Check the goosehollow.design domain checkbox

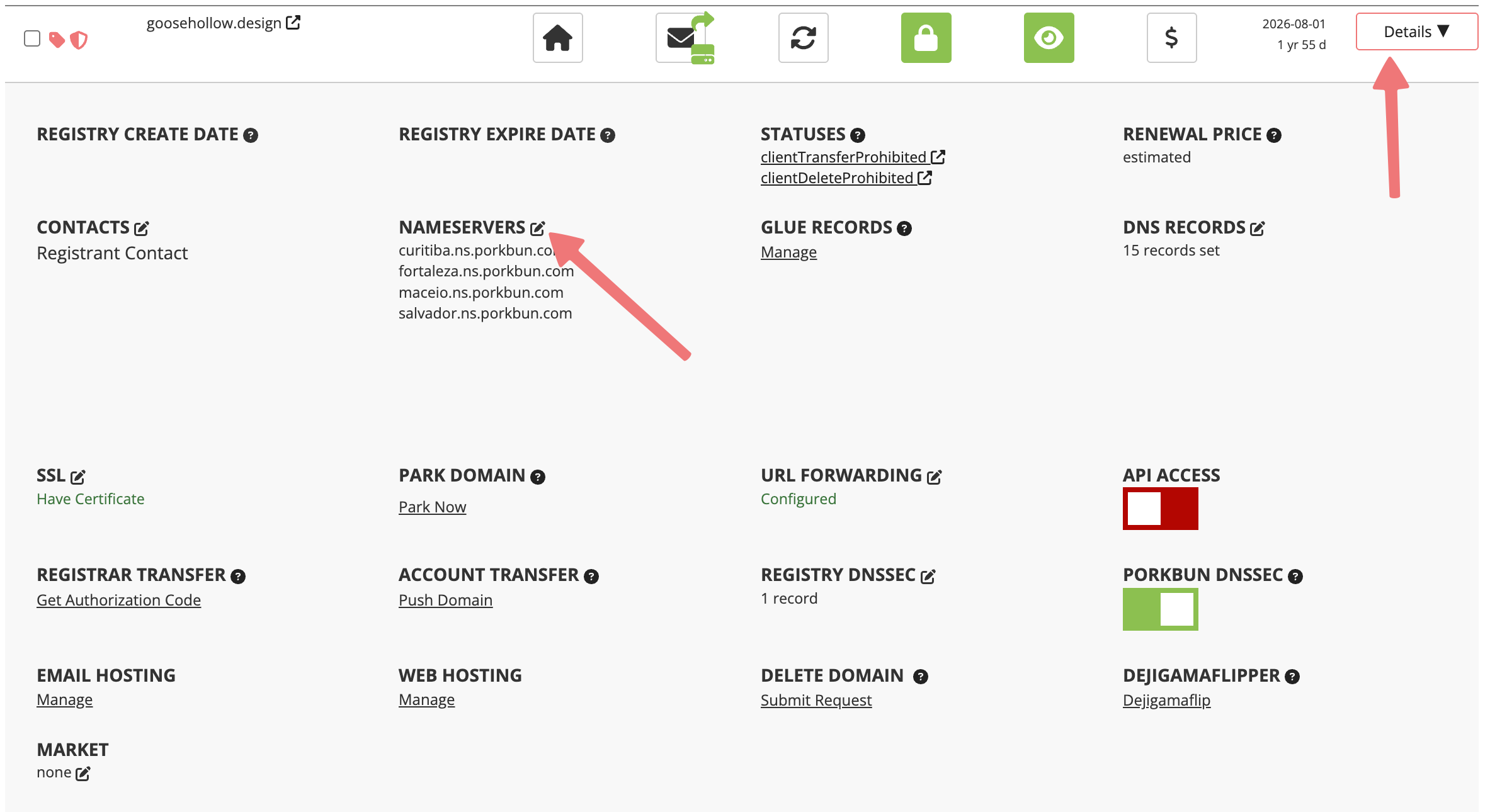tap(32, 38)
